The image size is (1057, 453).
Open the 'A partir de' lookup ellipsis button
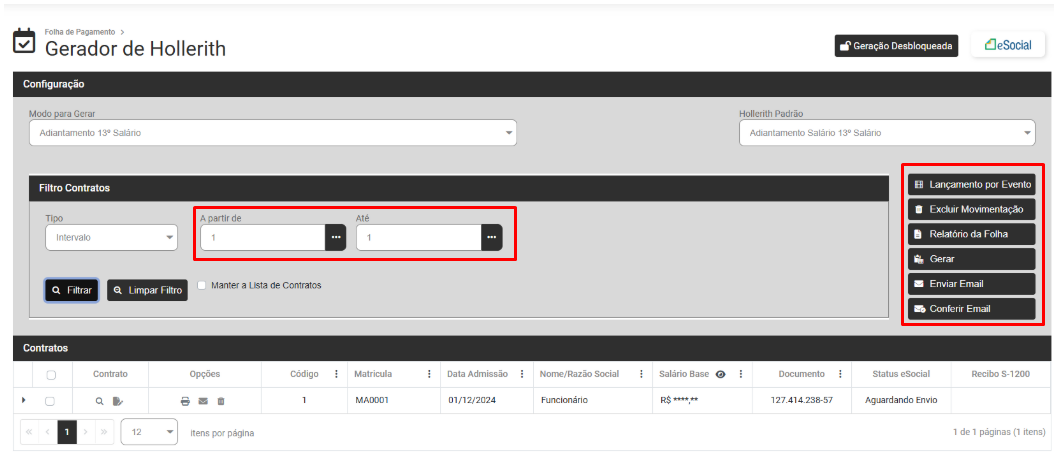click(336, 237)
